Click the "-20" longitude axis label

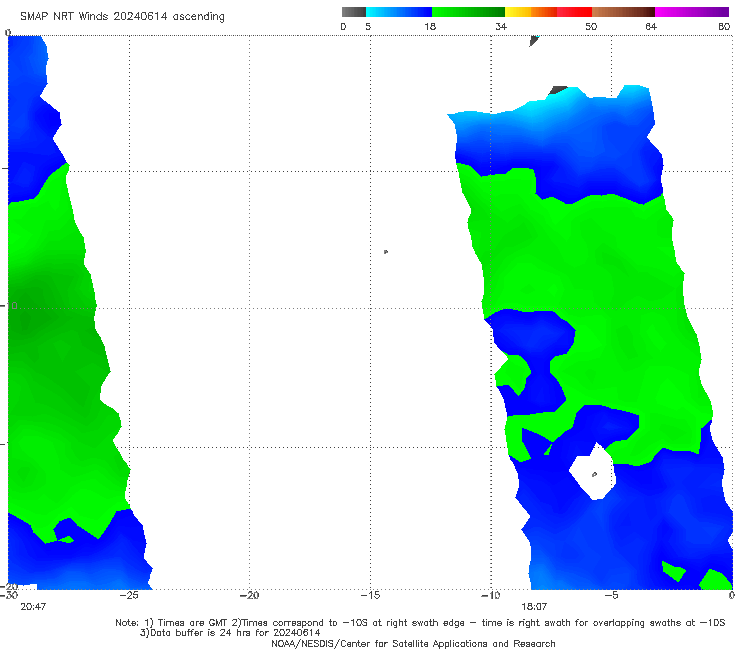pos(249,595)
